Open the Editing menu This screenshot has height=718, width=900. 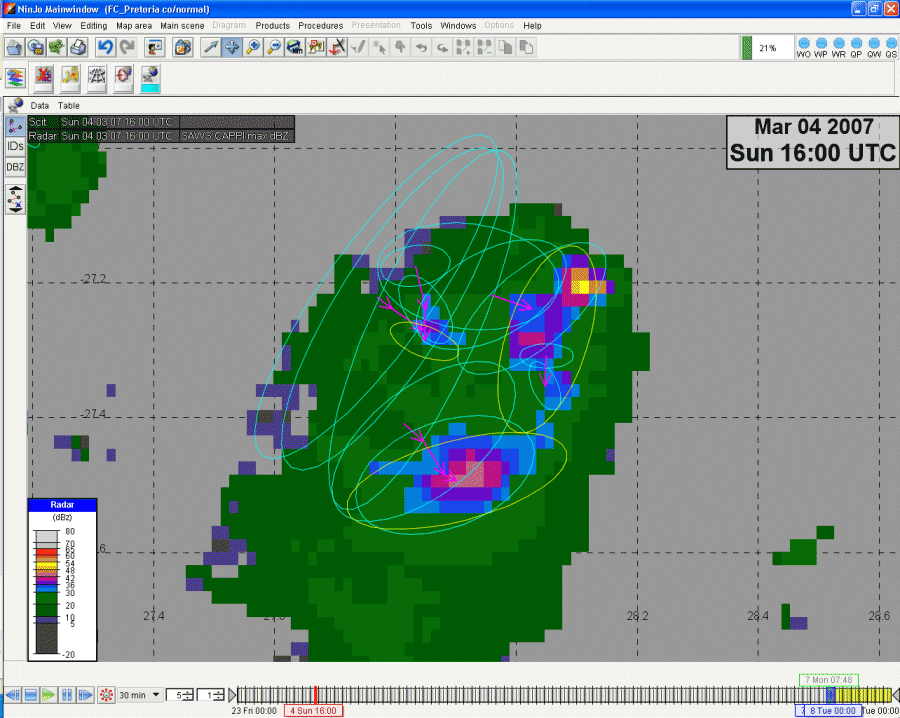pyautogui.click(x=94, y=26)
